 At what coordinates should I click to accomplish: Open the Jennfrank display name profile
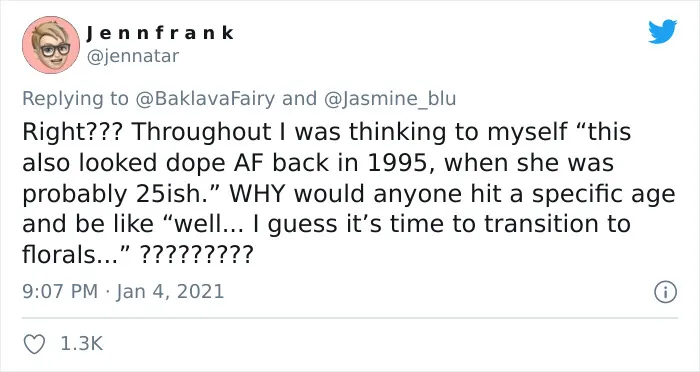pos(160,33)
